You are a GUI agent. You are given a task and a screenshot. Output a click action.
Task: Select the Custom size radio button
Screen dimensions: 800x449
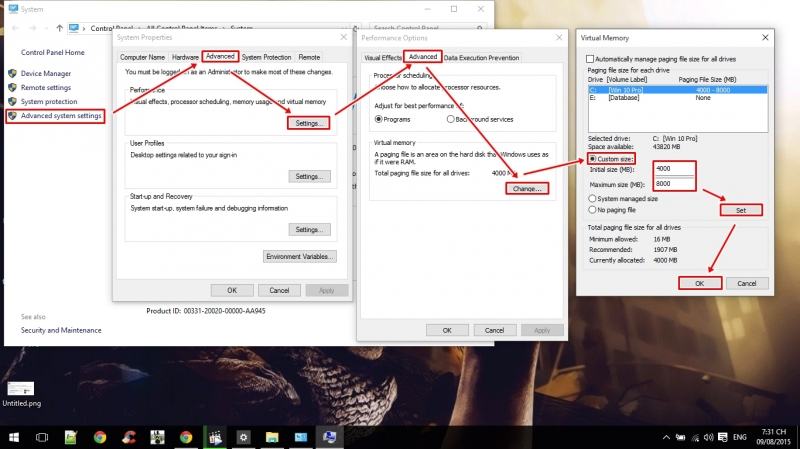coord(593,158)
